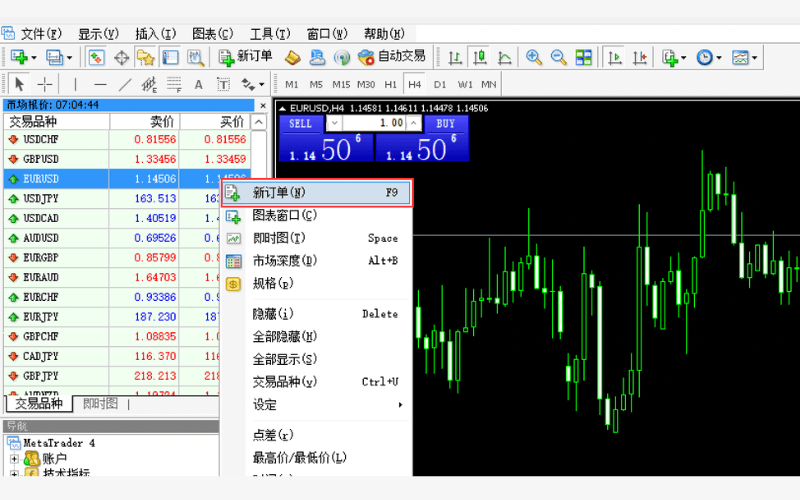The width and height of the screenshot is (800, 500).
Task: Toggle the Data Window crosshair-circle icon
Action: (x=121, y=58)
